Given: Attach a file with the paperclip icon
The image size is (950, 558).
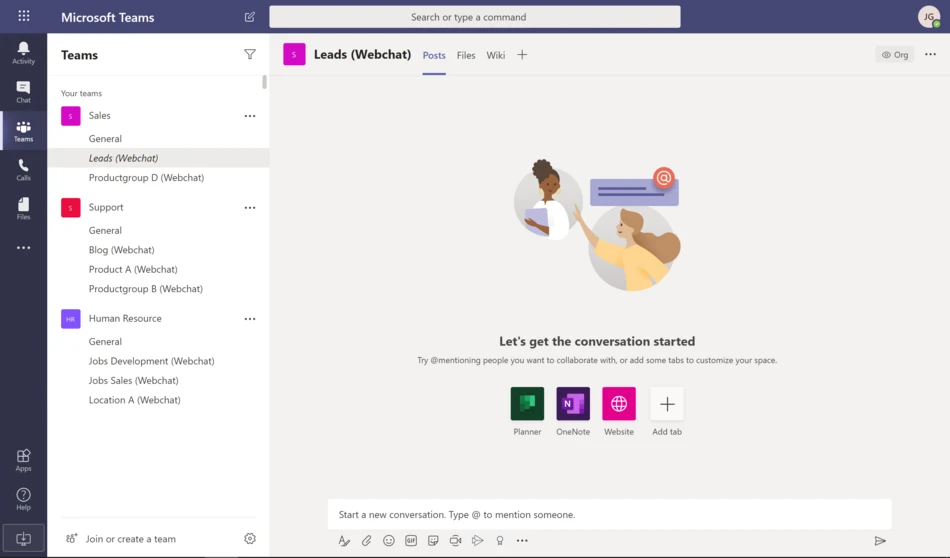Looking at the screenshot, I should 367,541.
